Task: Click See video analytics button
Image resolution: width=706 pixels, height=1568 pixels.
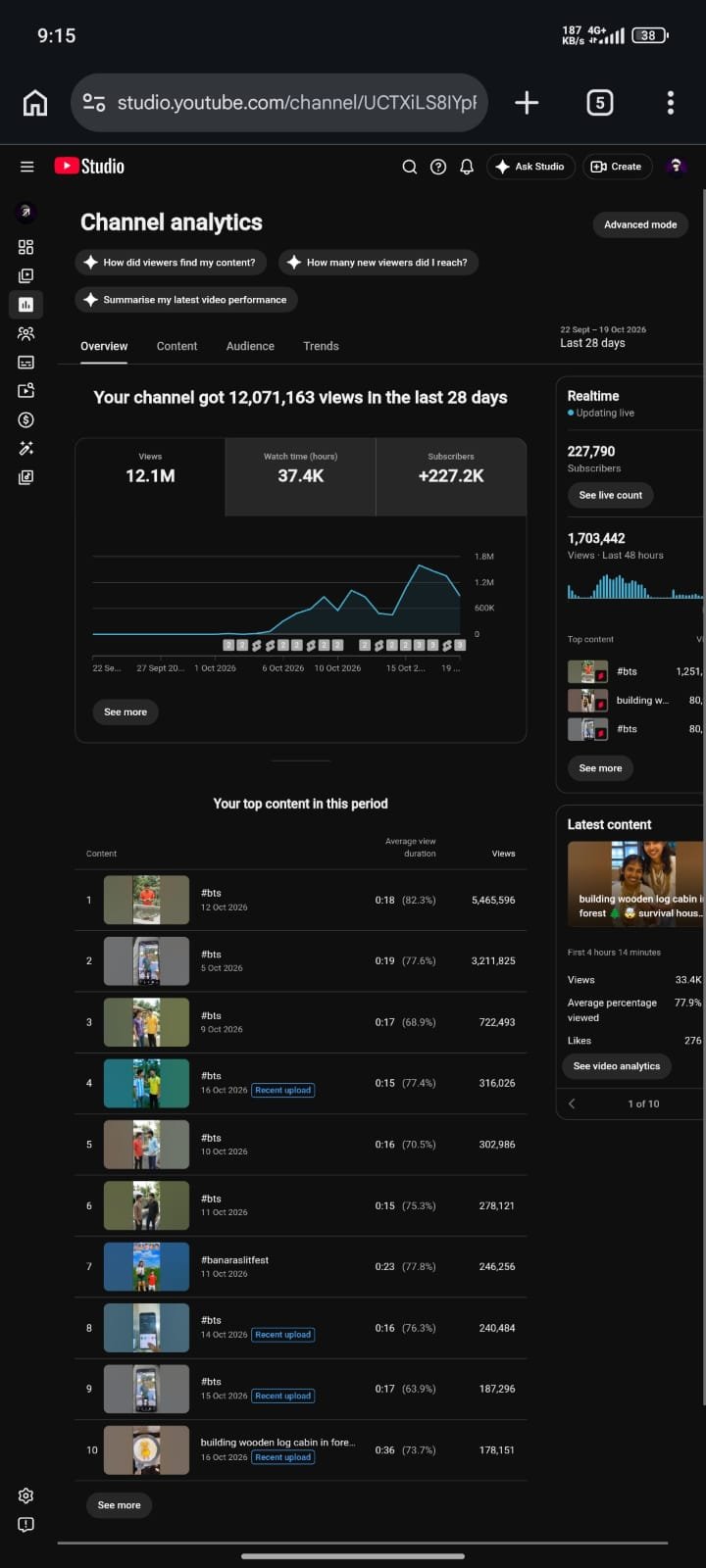Action: (617, 1066)
